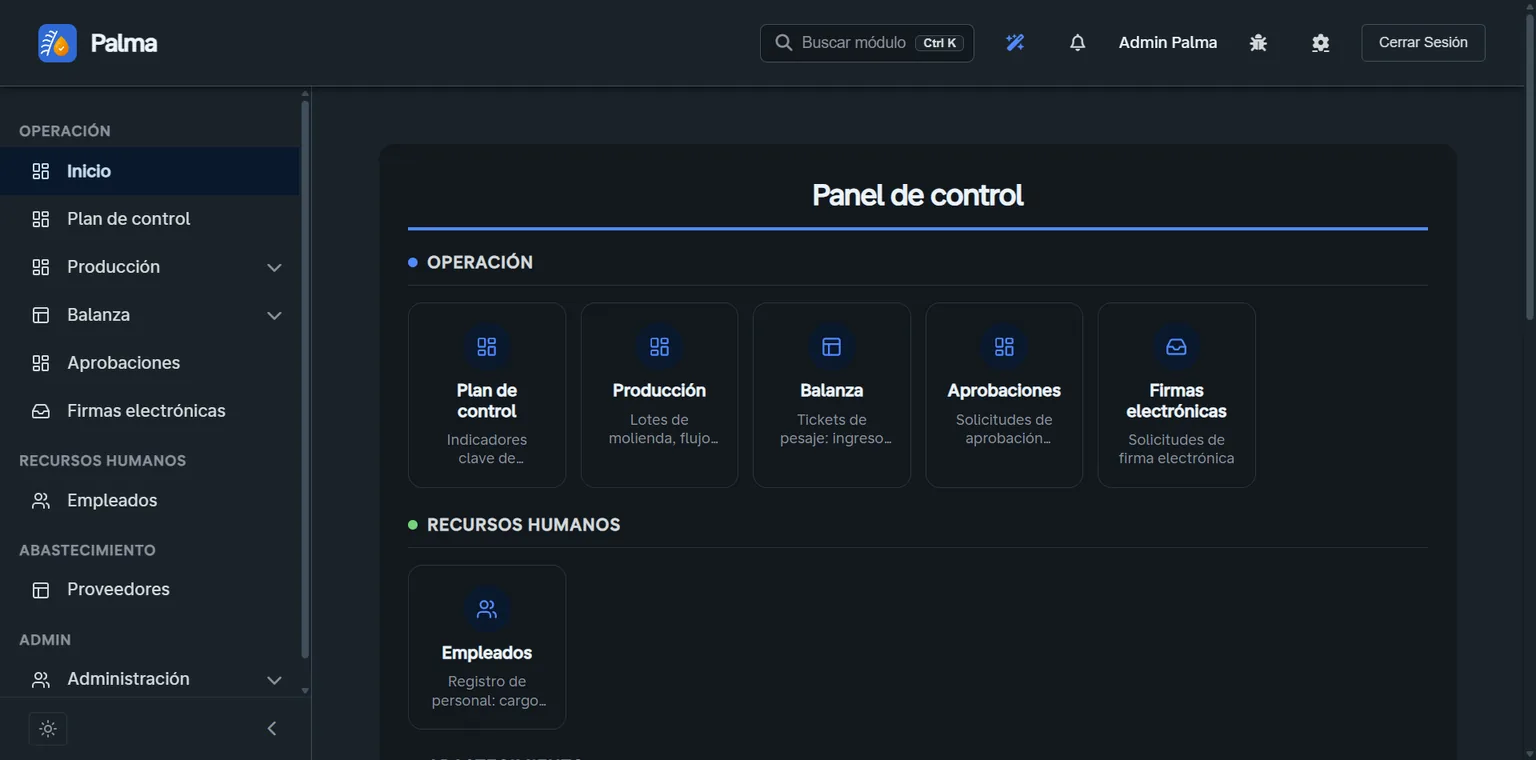The height and width of the screenshot is (760, 1536).
Task: Click Cerrar Sesión button
Action: (x=1423, y=43)
